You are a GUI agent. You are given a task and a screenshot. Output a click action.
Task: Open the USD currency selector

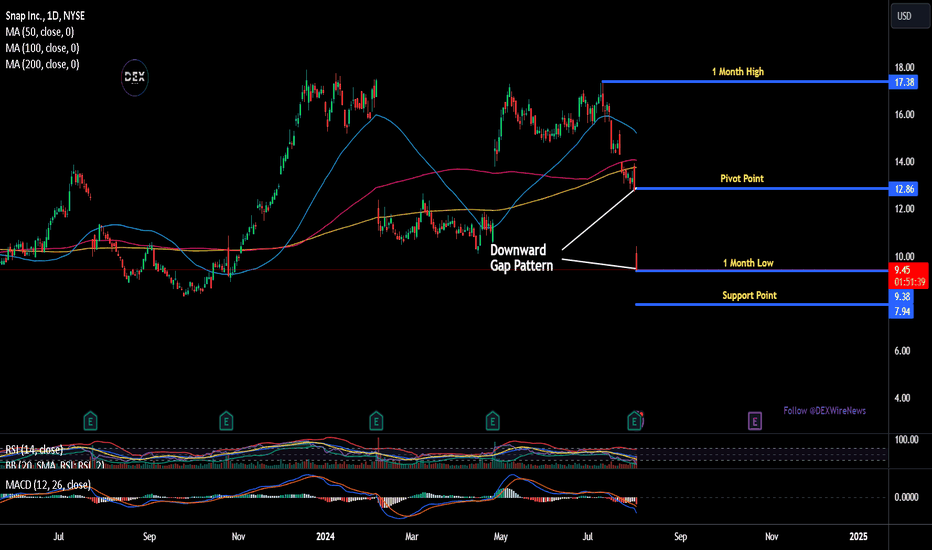point(910,16)
